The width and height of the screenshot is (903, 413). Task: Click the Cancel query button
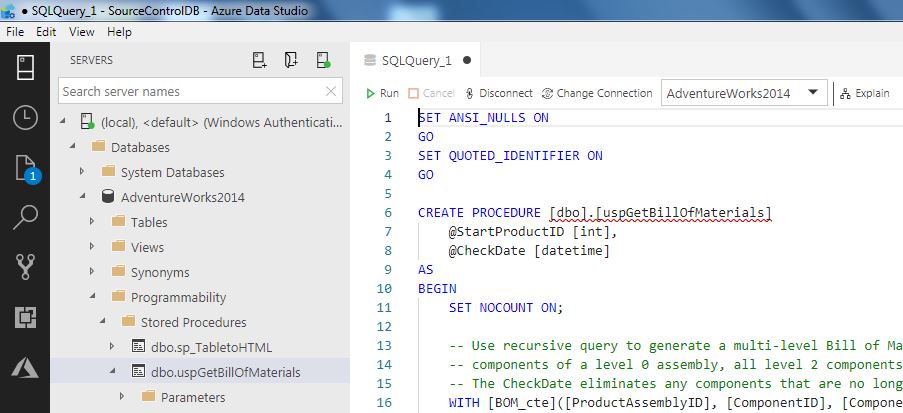(x=431, y=93)
